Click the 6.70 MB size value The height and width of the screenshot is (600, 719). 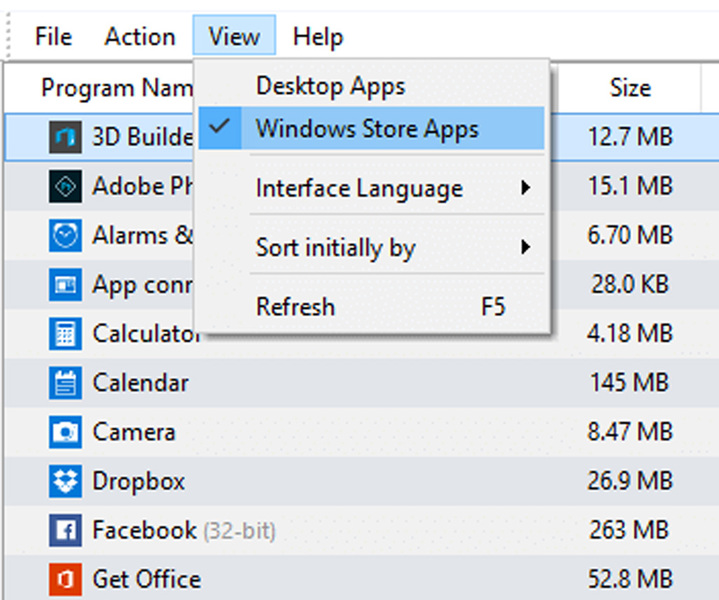(630, 235)
